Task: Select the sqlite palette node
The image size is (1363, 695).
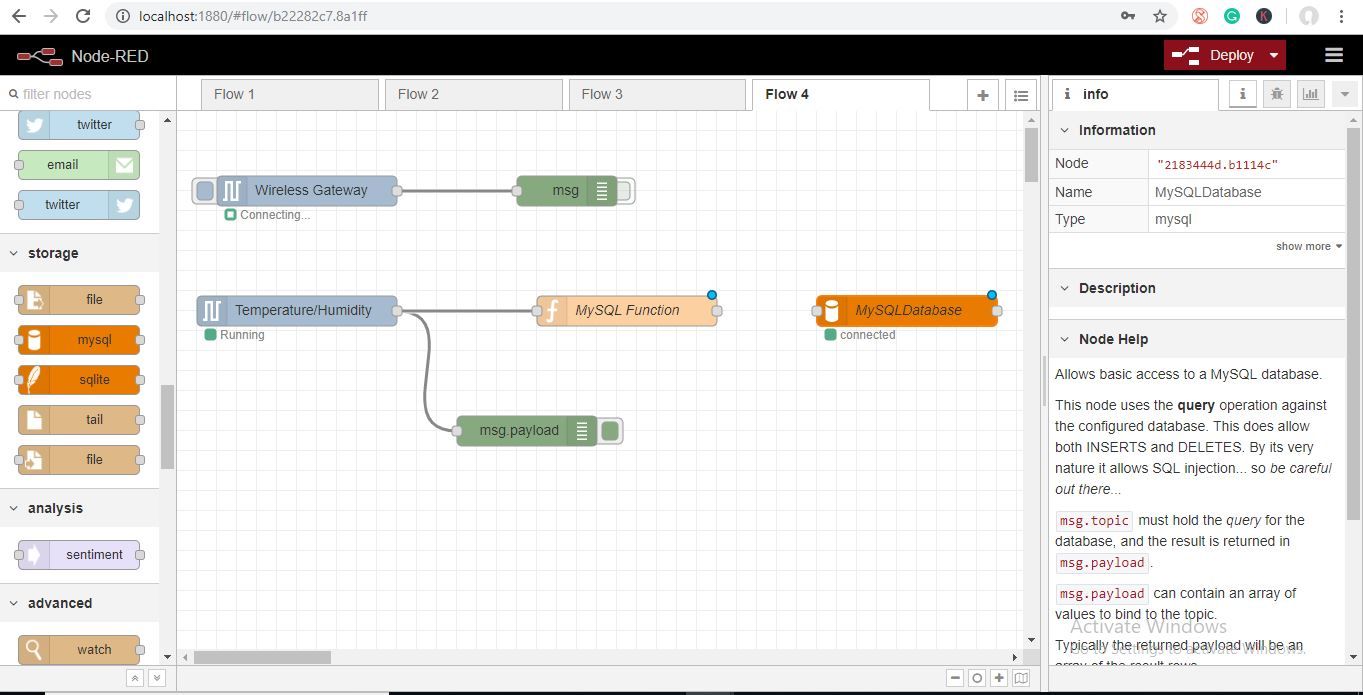Action: (x=79, y=380)
